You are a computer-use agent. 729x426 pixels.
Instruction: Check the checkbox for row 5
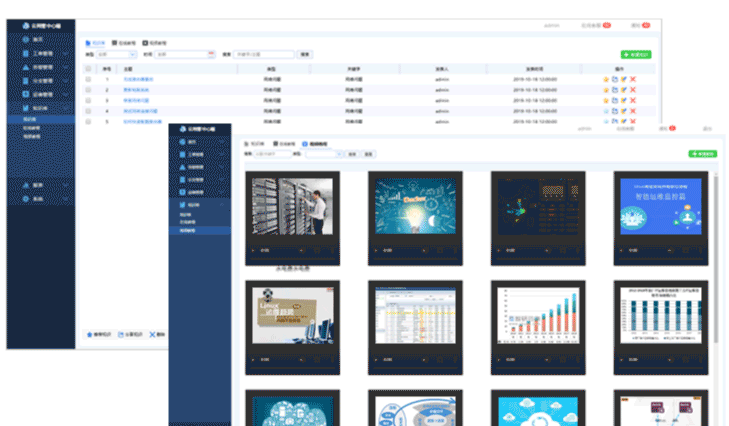tap(88, 121)
